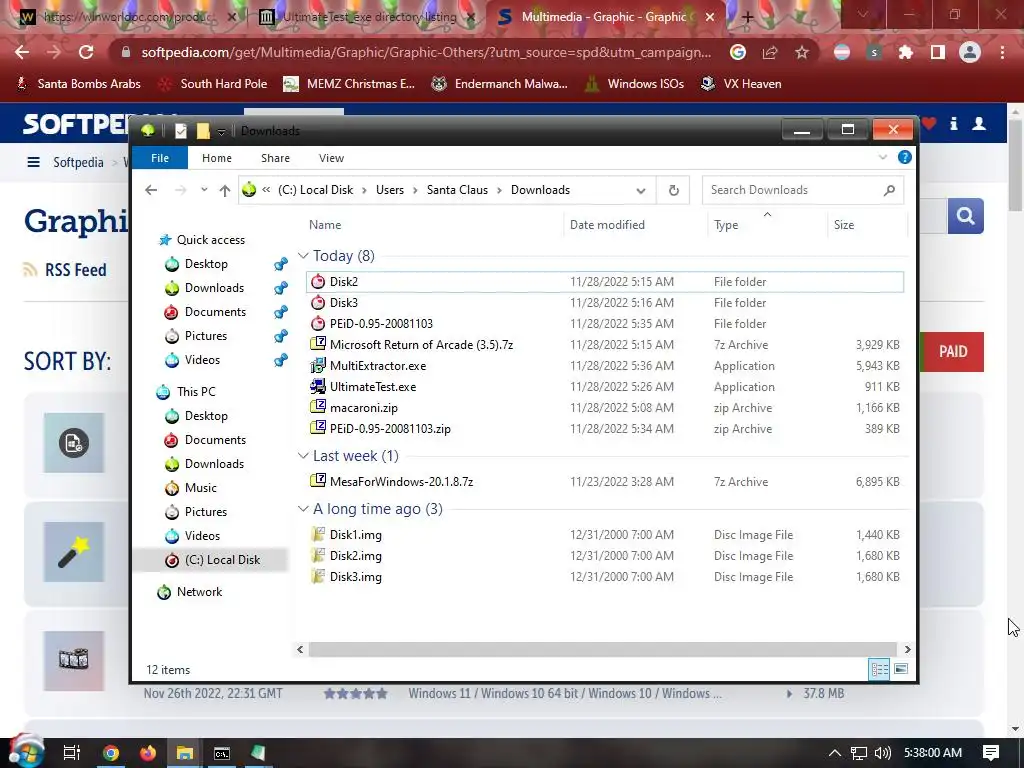Open customize quick access toolbar dropdown
This screenshot has height=768, width=1024.
(x=221, y=131)
